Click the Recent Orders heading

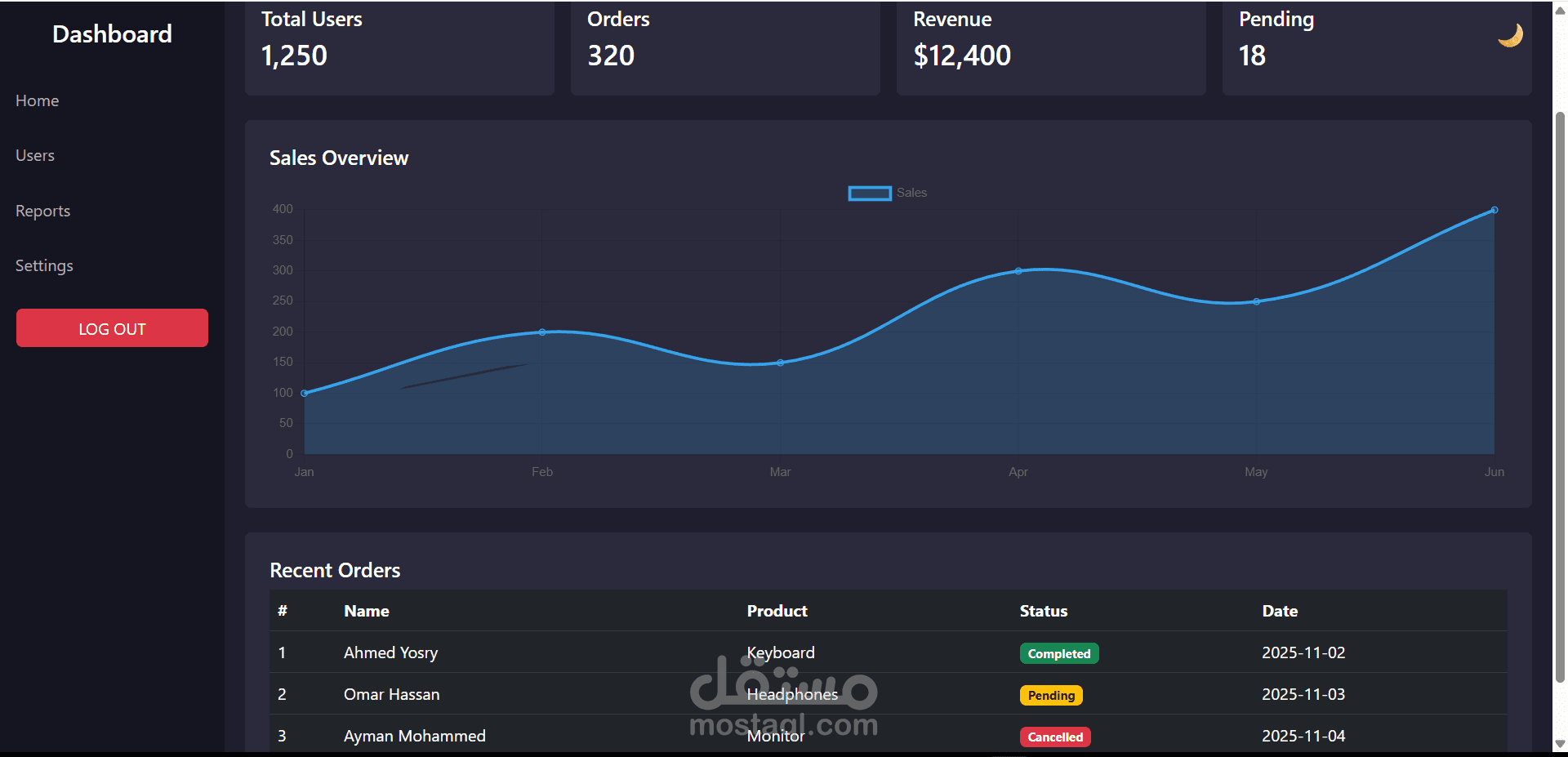click(335, 570)
